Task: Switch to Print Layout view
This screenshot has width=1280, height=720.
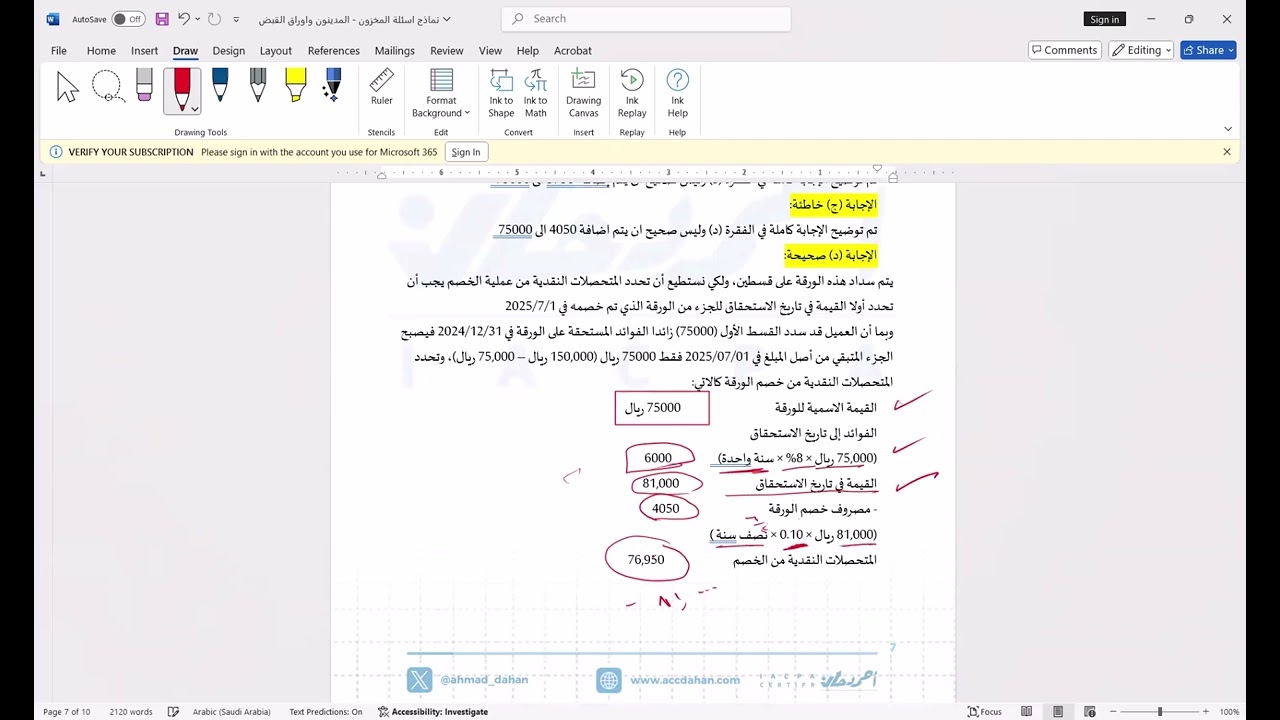Action: coord(1058,712)
